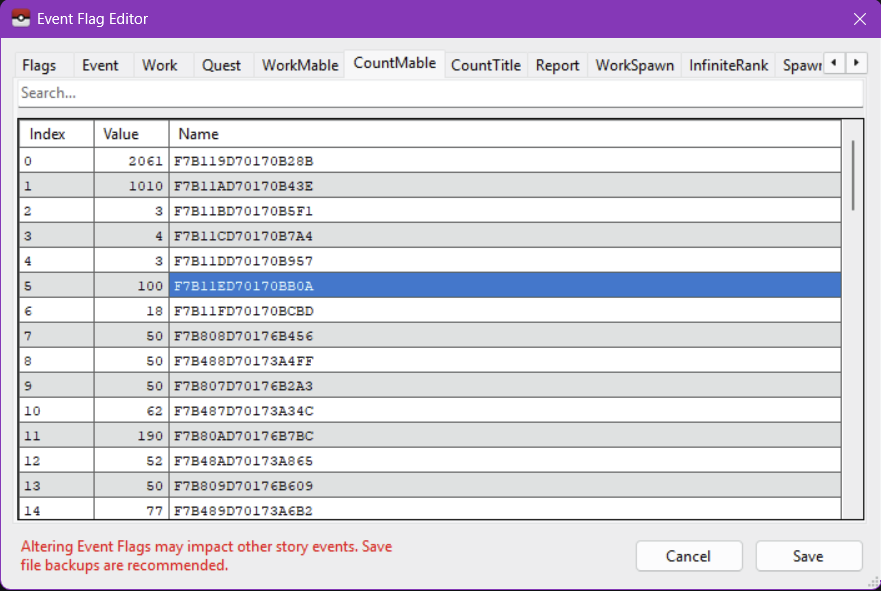Open the WorkMable tab
The width and height of the screenshot is (881, 591).
[300, 65]
